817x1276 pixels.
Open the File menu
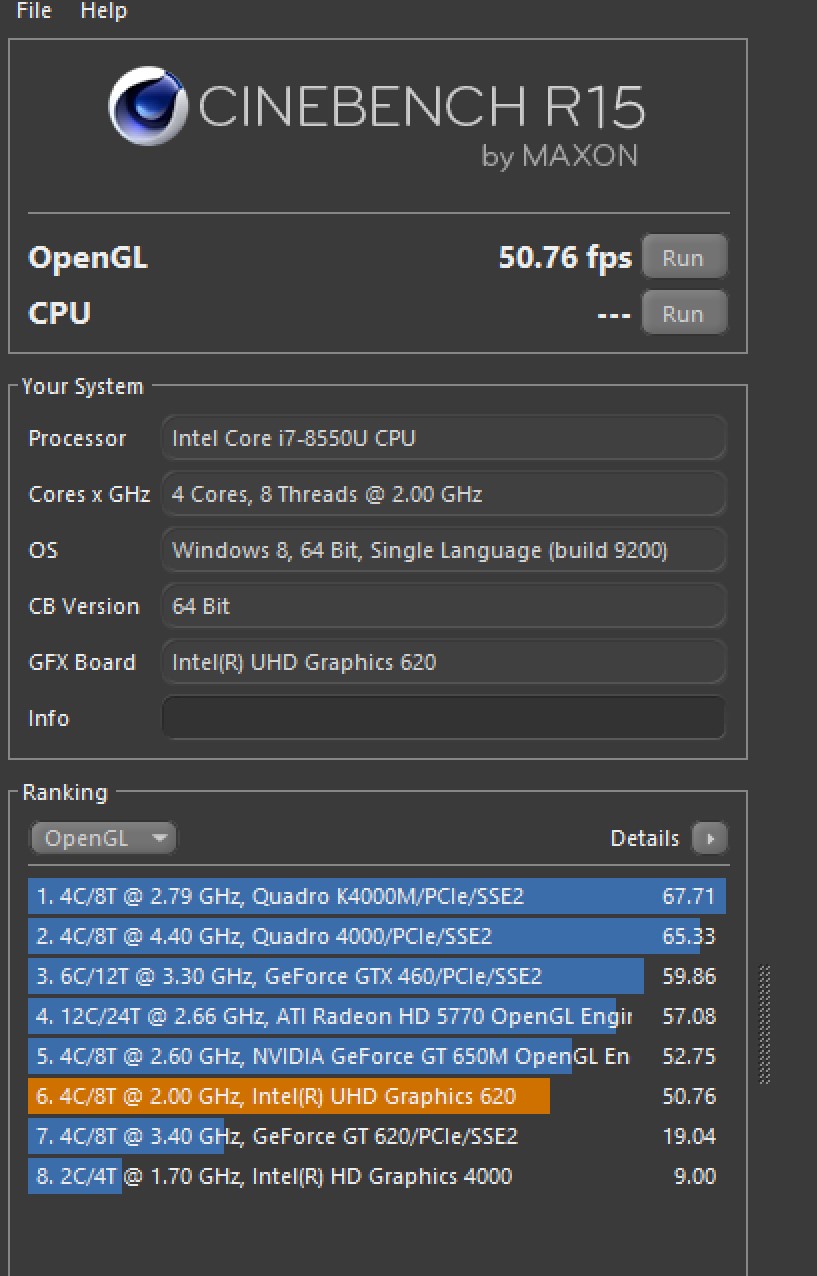coord(34,11)
